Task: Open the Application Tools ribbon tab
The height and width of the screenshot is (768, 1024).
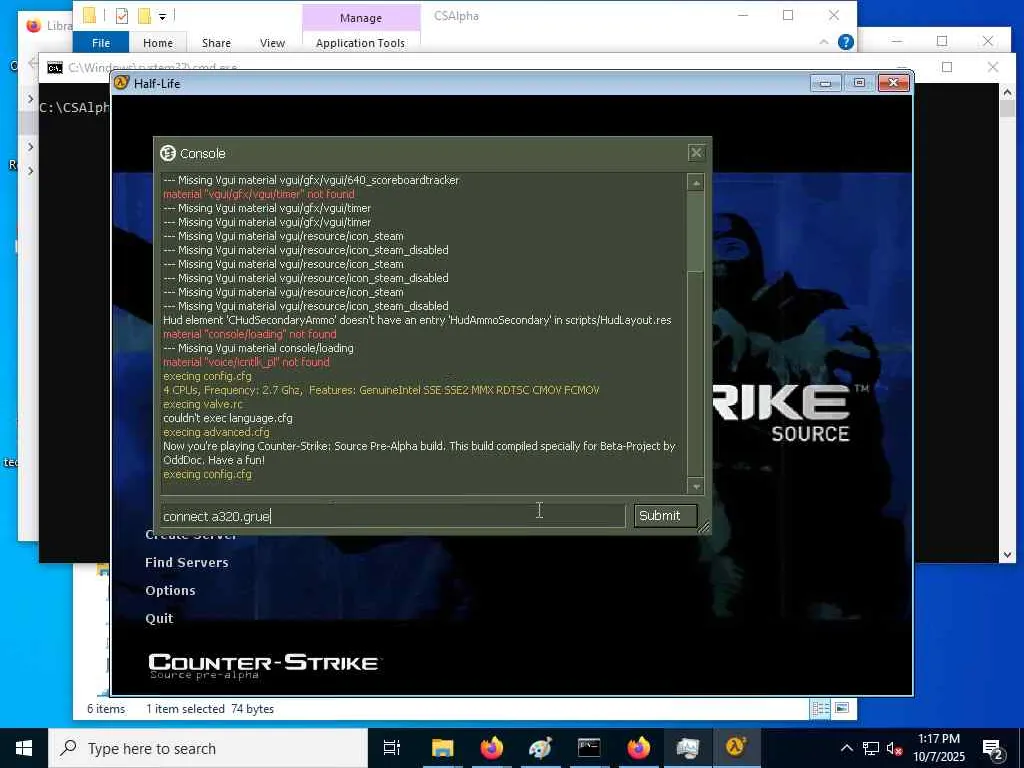Action: (x=360, y=42)
